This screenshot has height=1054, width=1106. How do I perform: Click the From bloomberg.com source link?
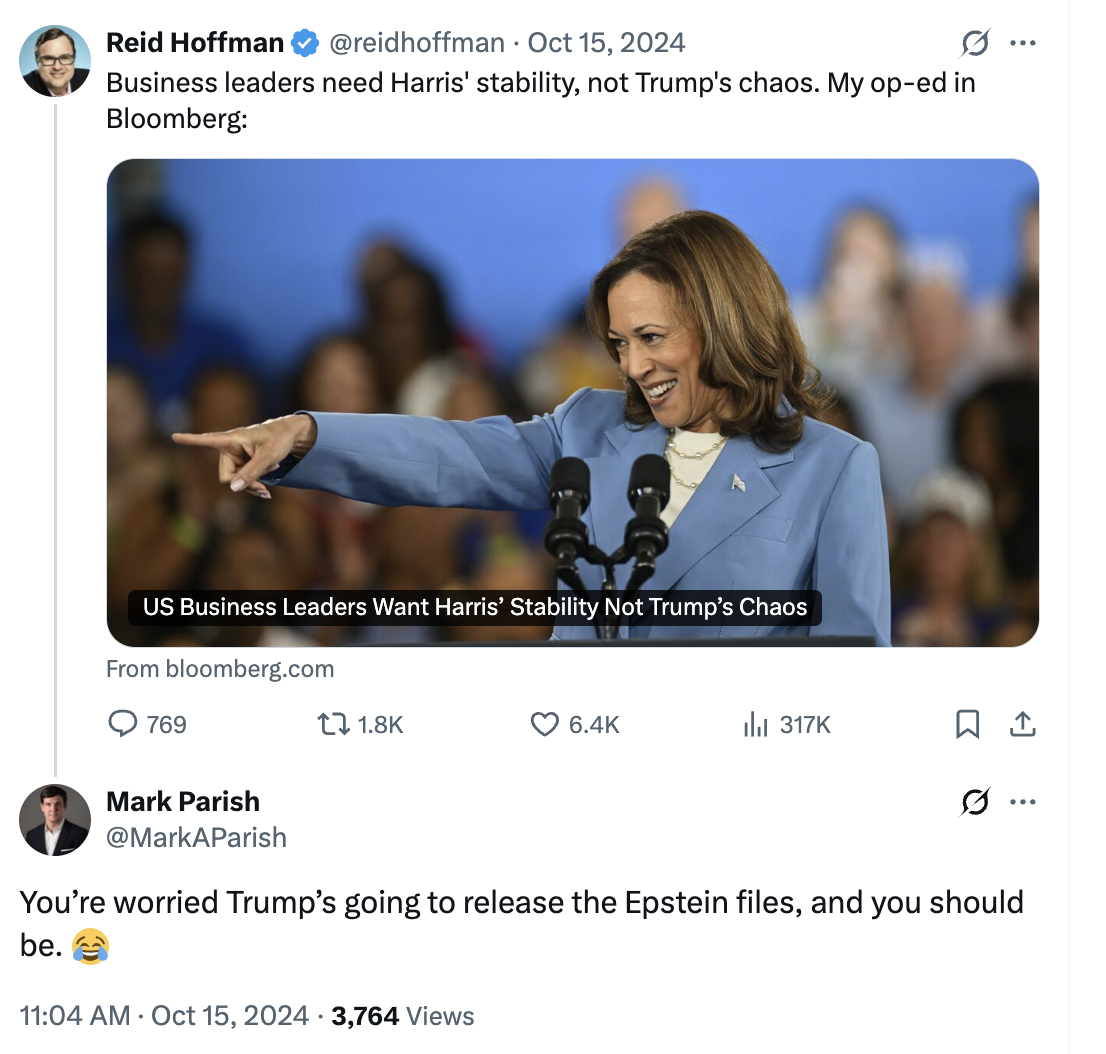pyautogui.click(x=220, y=669)
